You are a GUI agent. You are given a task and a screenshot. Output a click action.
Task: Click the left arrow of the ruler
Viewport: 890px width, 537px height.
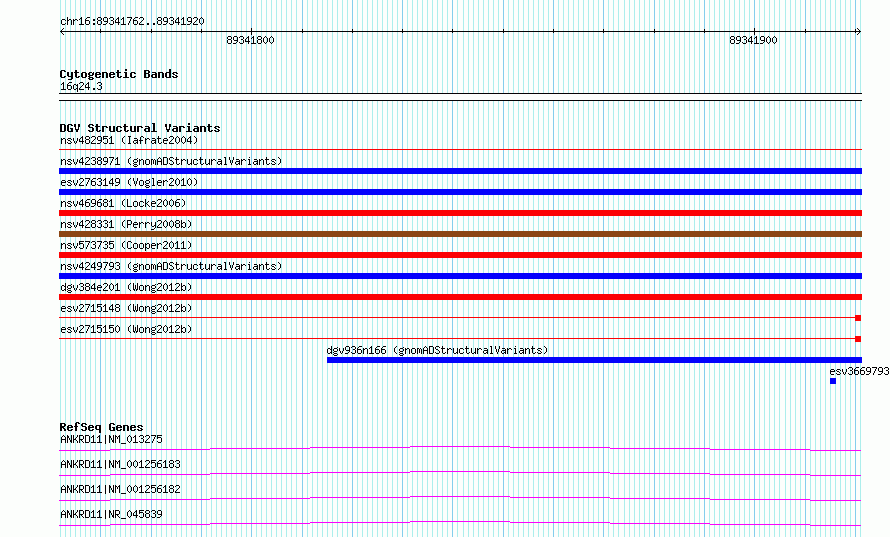62,32
